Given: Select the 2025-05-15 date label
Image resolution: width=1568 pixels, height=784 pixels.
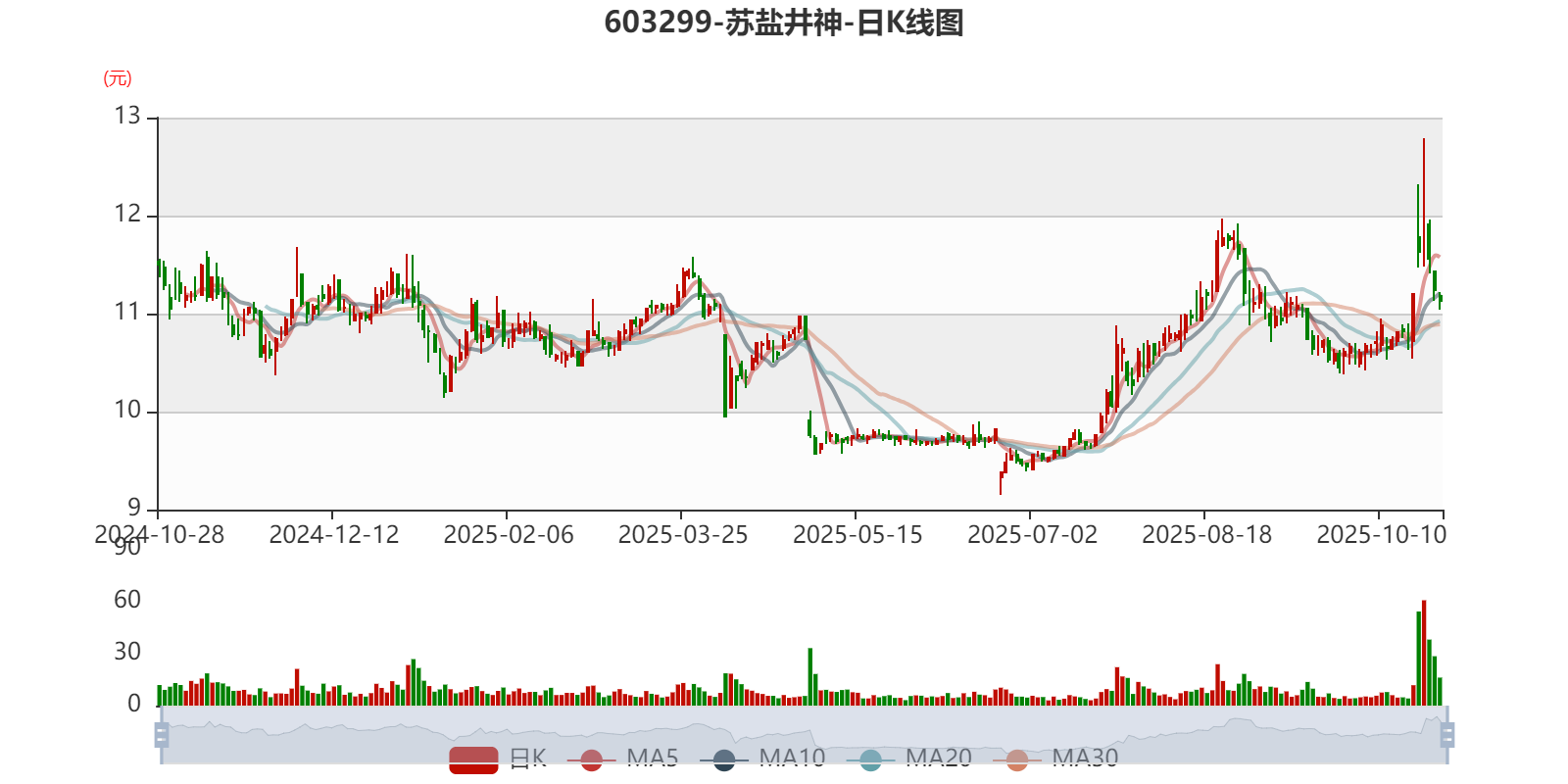Looking at the screenshot, I should point(857,535).
